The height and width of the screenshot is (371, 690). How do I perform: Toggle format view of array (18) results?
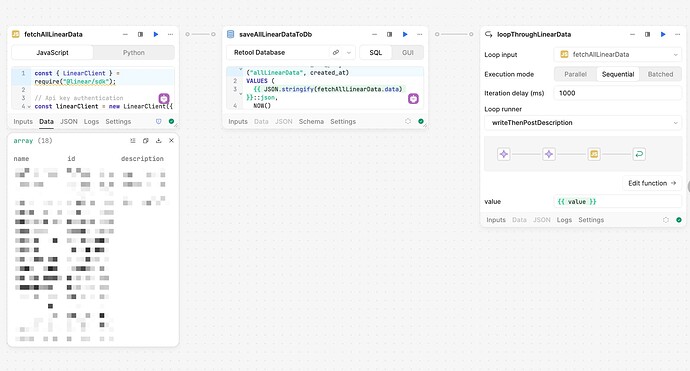click(x=132, y=141)
